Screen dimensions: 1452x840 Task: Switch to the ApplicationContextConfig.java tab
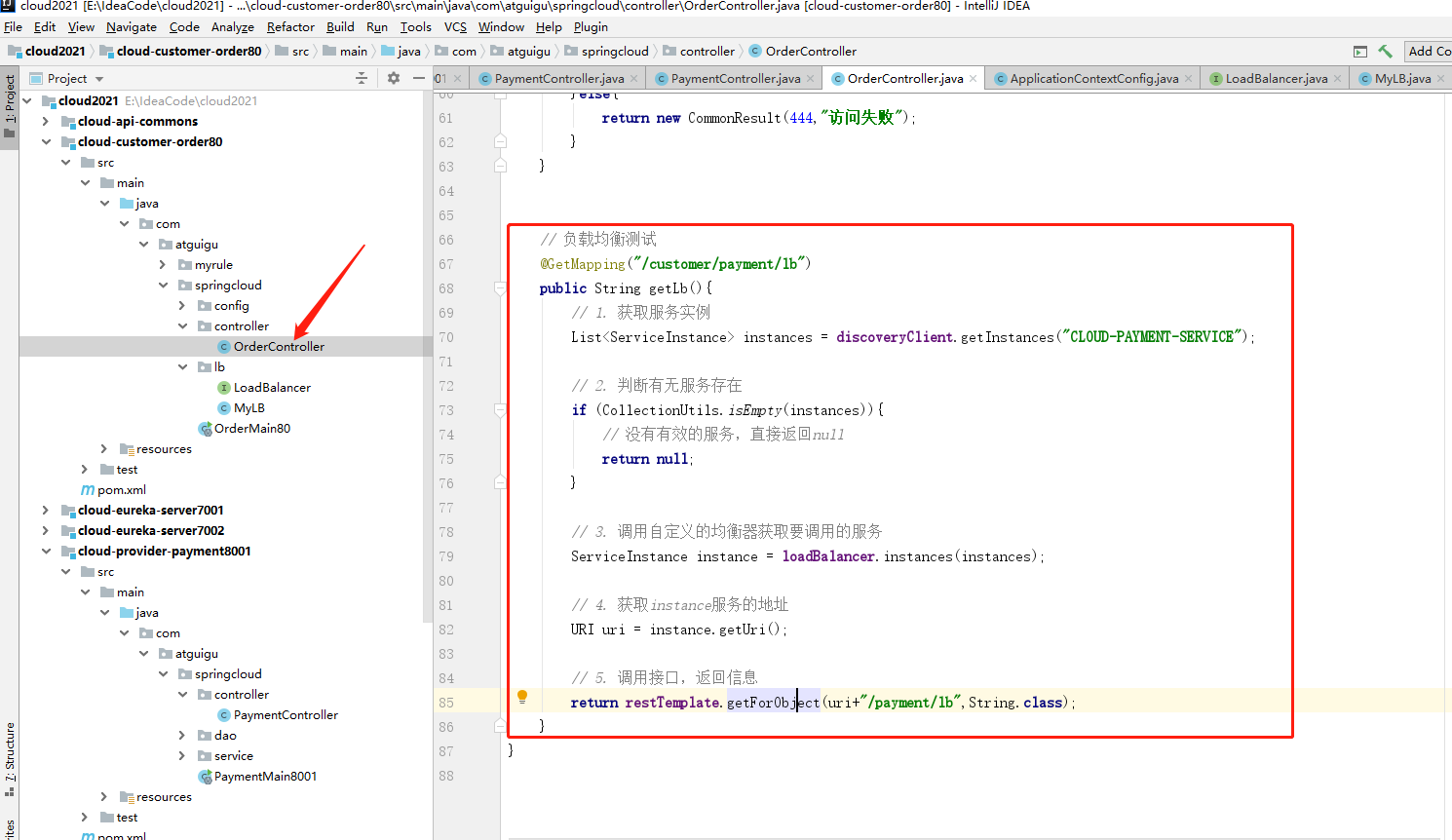point(1093,79)
